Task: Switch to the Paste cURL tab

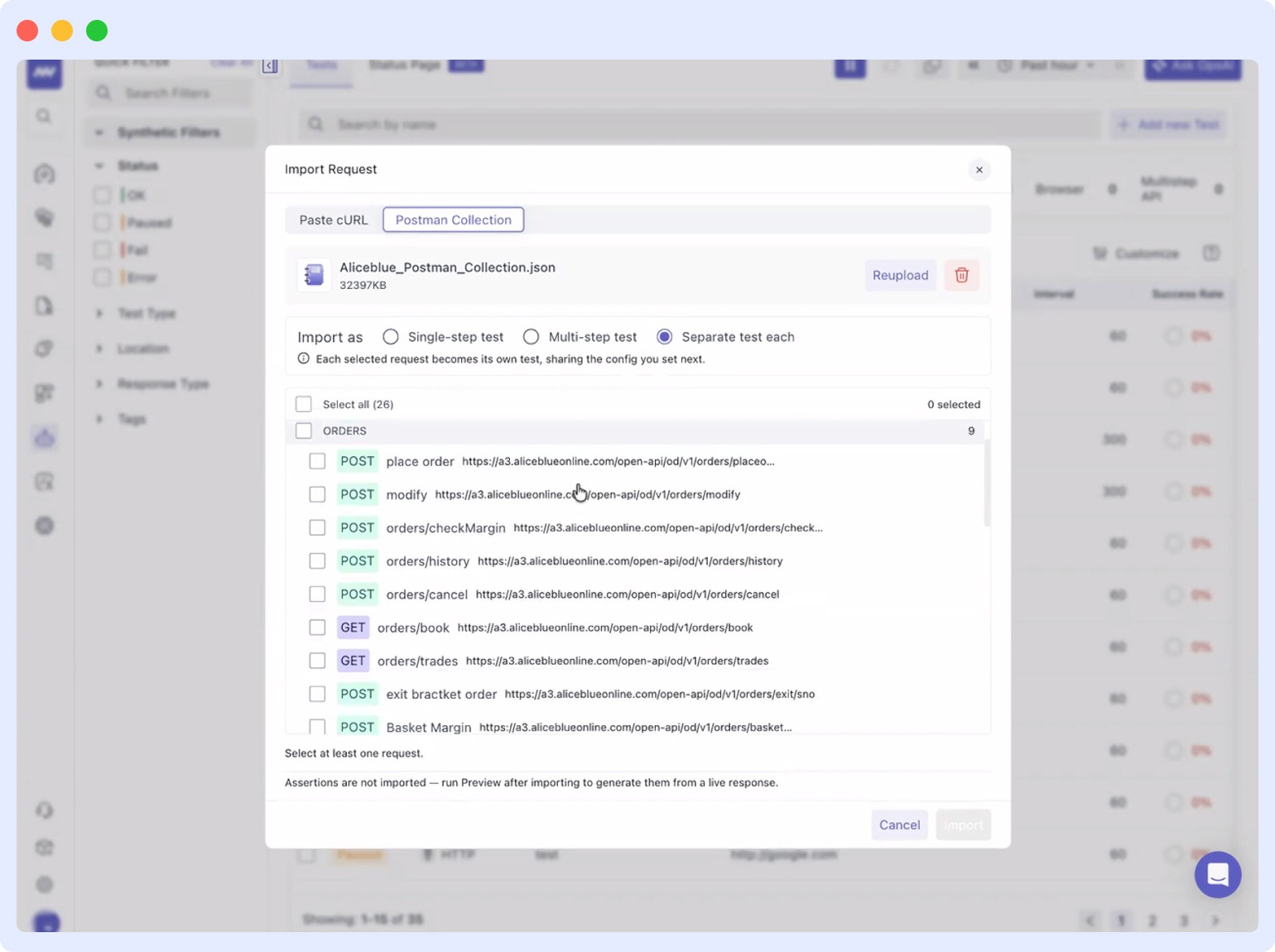Action: point(334,219)
